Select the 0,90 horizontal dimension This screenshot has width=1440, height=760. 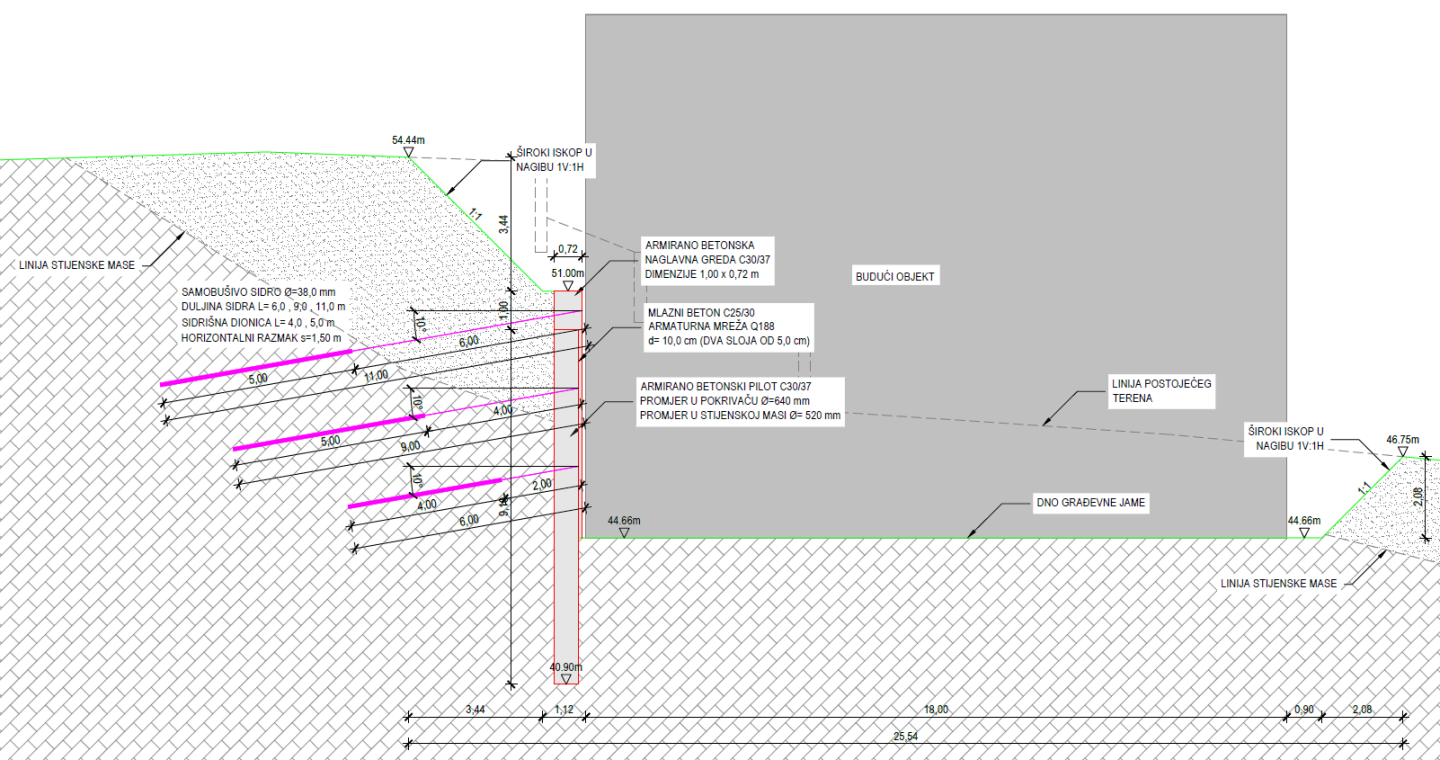coord(1304,709)
